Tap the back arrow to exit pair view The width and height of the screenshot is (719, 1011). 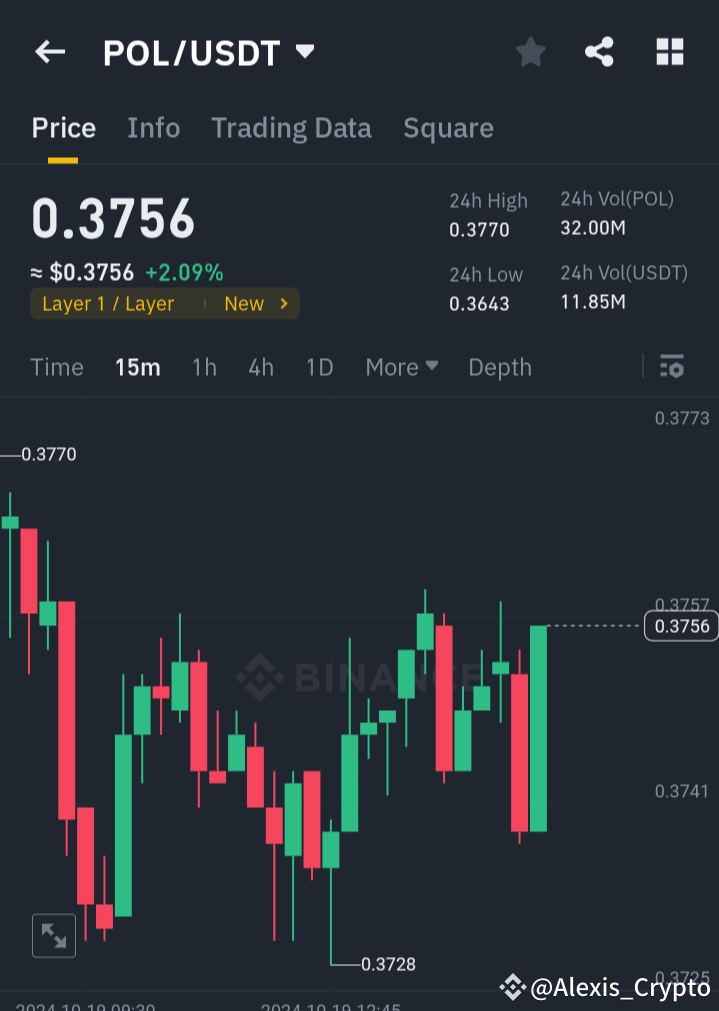(x=49, y=52)
